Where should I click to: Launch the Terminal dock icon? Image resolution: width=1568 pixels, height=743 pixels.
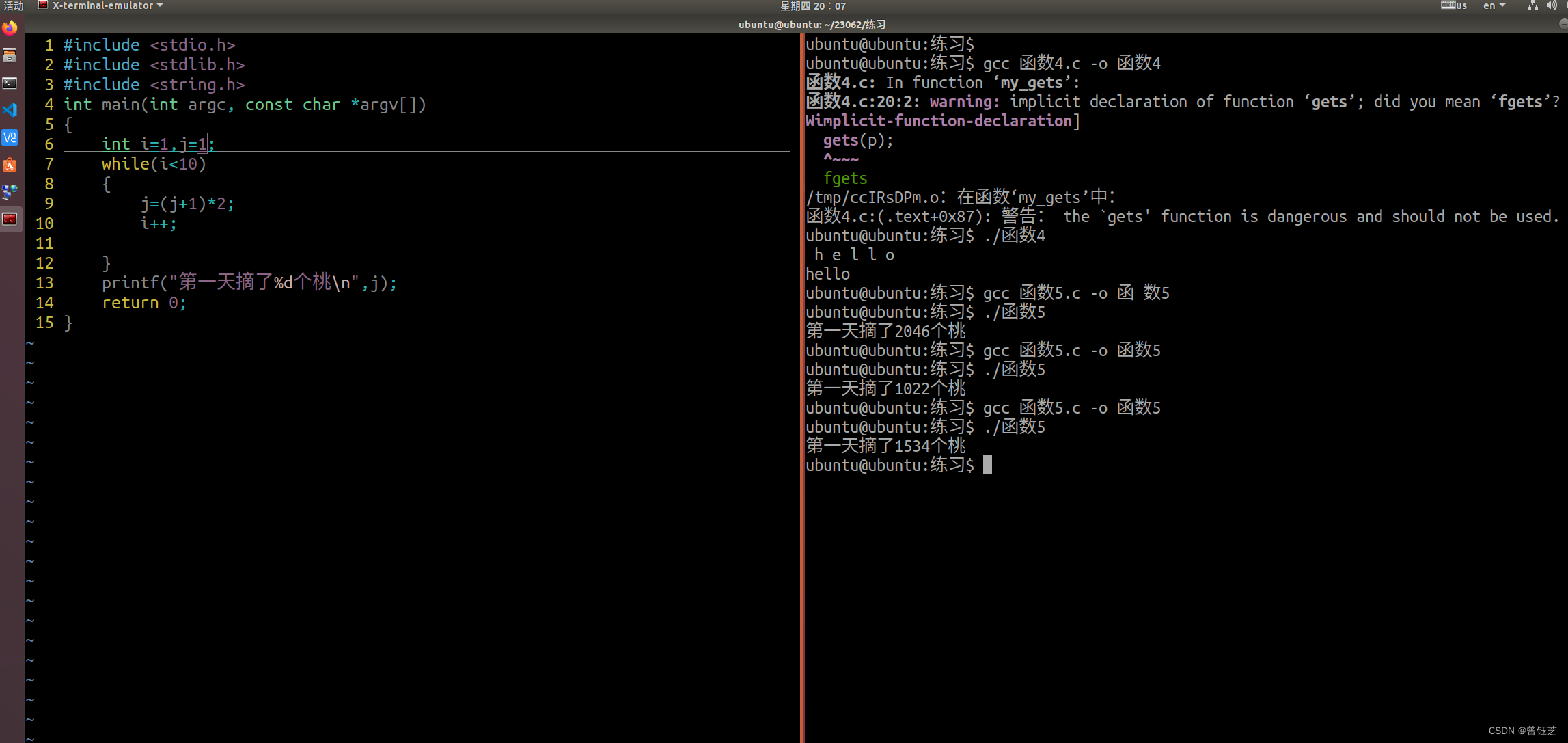(10, 83)
